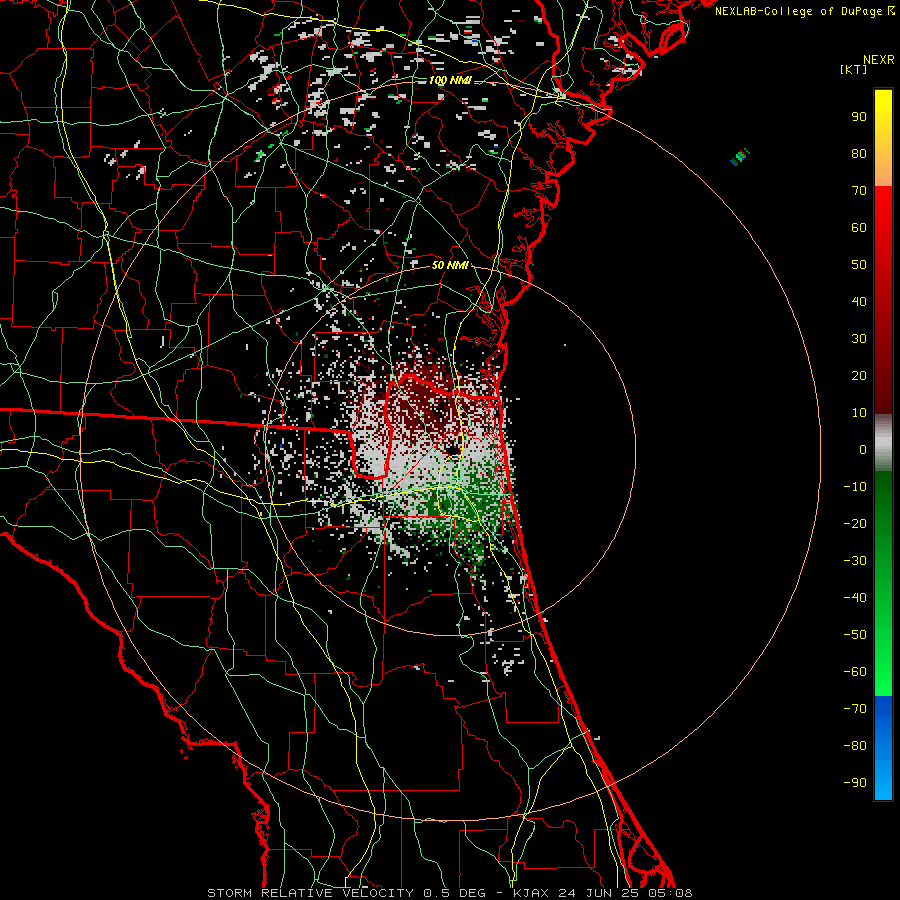Click the -60 value on the velocity scale
The width and height of the screenshot is (900, 900).
click(855, 672)
